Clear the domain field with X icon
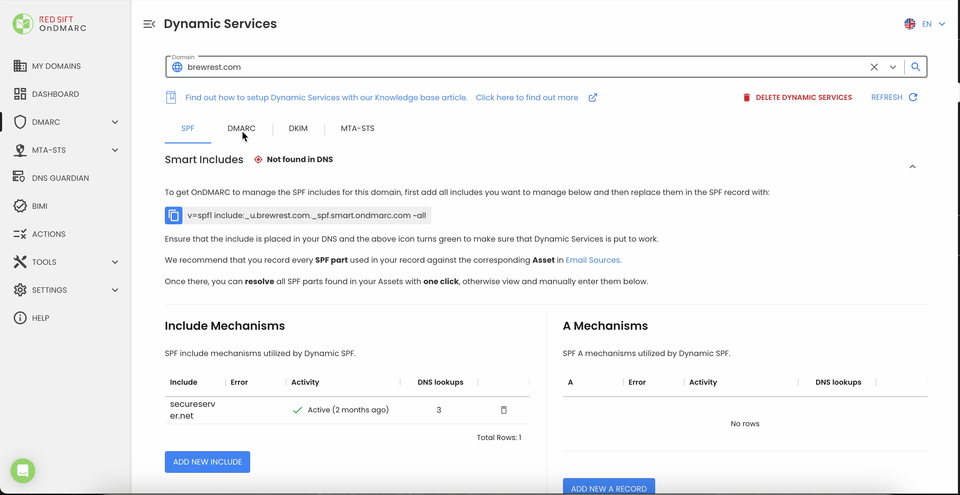 [x=874, y=67]
